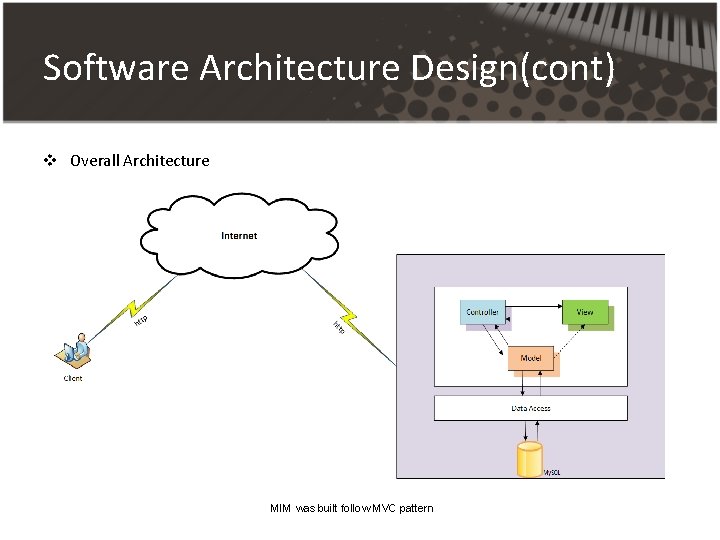Click the lightning bolt on the client link
The height and width of the screenshot is (540, 720).
pos(133,310)
